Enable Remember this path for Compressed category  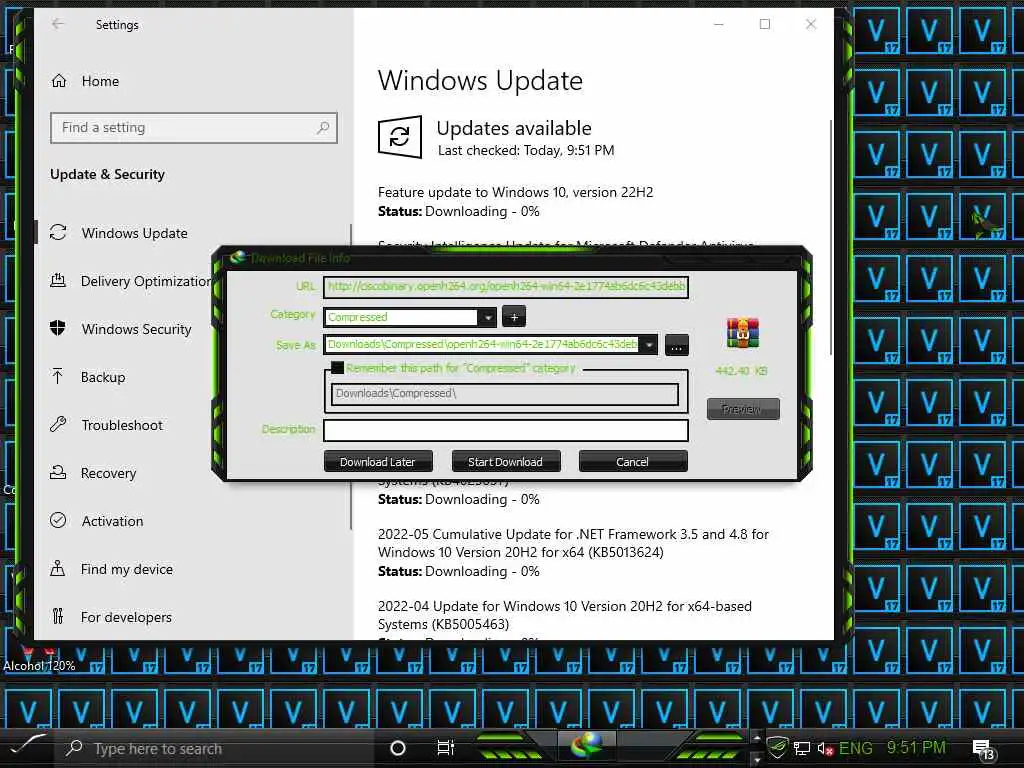[338, 368]
